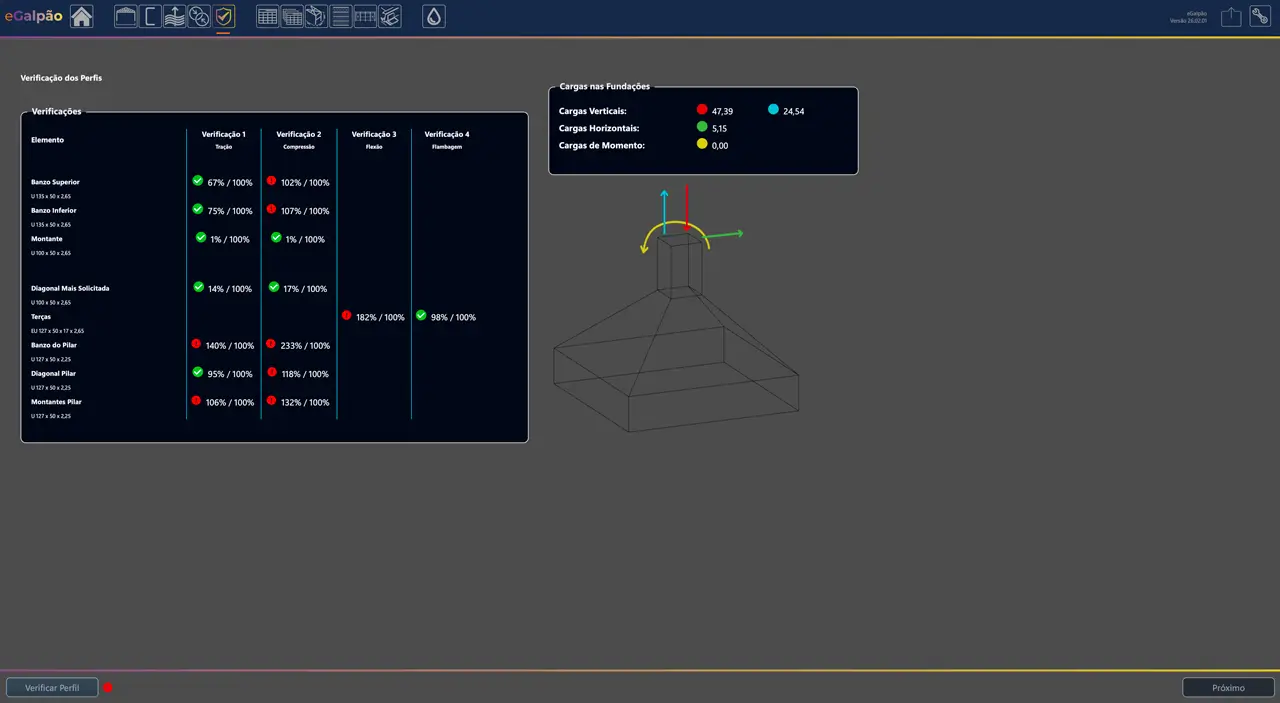
Task: Click the Próximo button
Action: tap(1228, 688)
